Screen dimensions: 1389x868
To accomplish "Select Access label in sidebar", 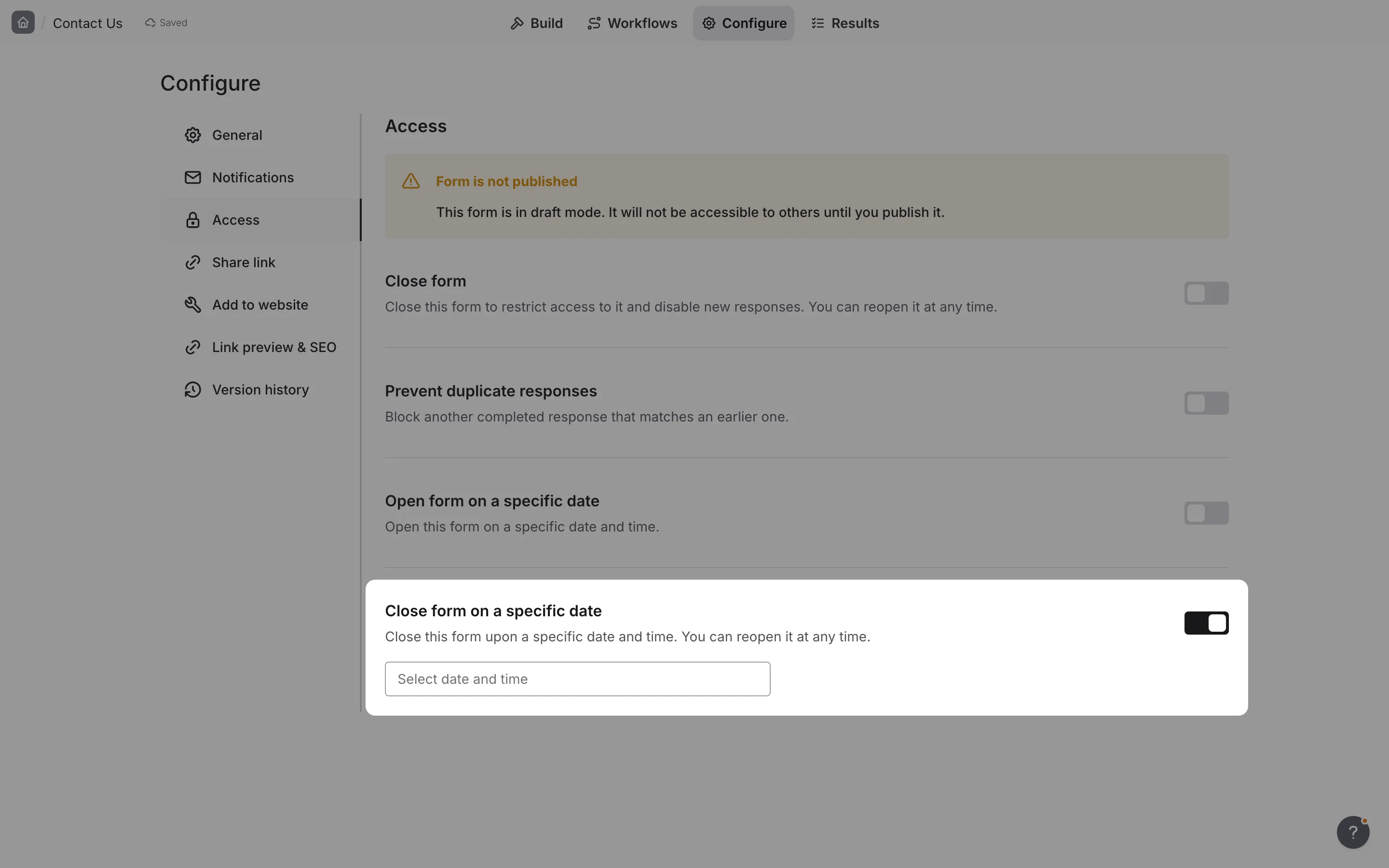I will coord(235,220).
